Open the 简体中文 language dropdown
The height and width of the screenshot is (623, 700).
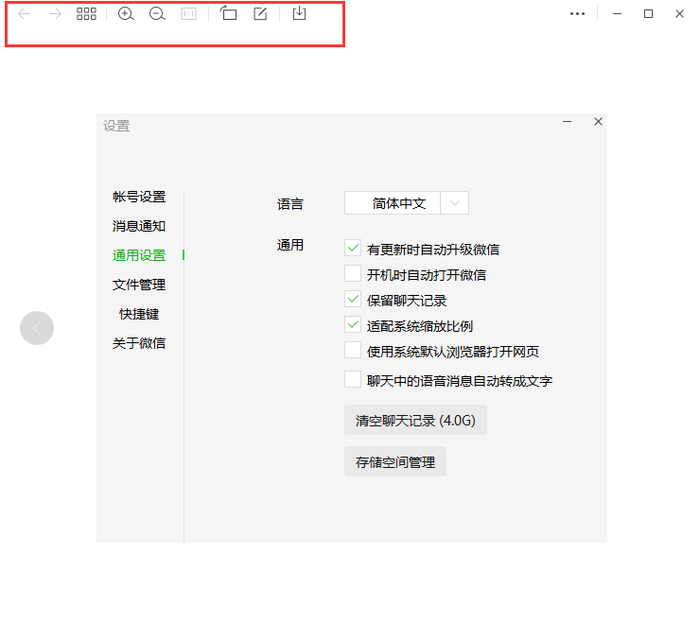click(x=406, y=203)
